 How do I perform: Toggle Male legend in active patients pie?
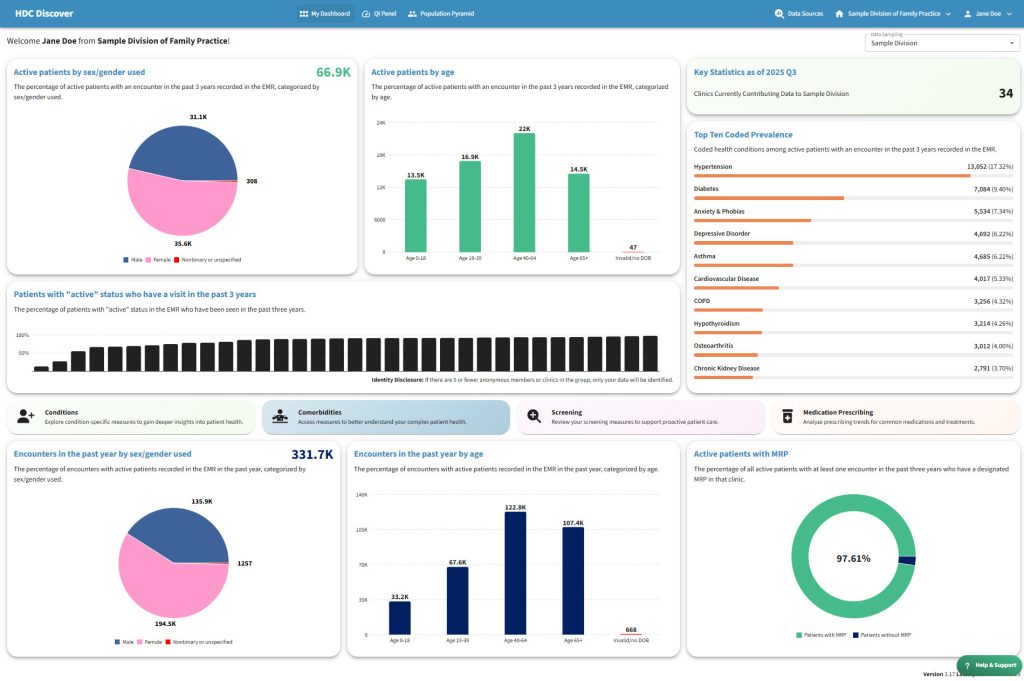pyautogui.click(x=132, y=259)
